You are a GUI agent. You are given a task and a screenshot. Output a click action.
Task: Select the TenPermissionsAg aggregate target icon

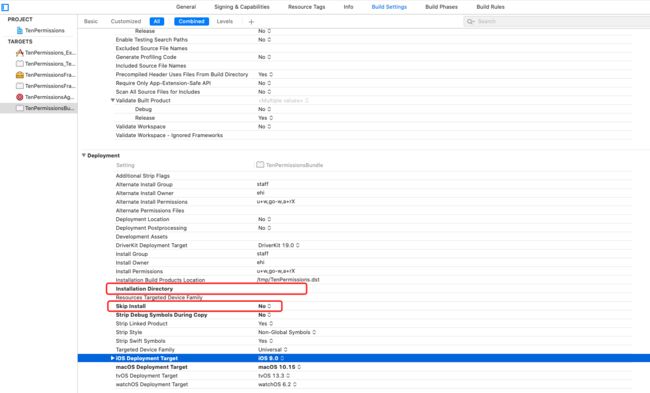19,97
